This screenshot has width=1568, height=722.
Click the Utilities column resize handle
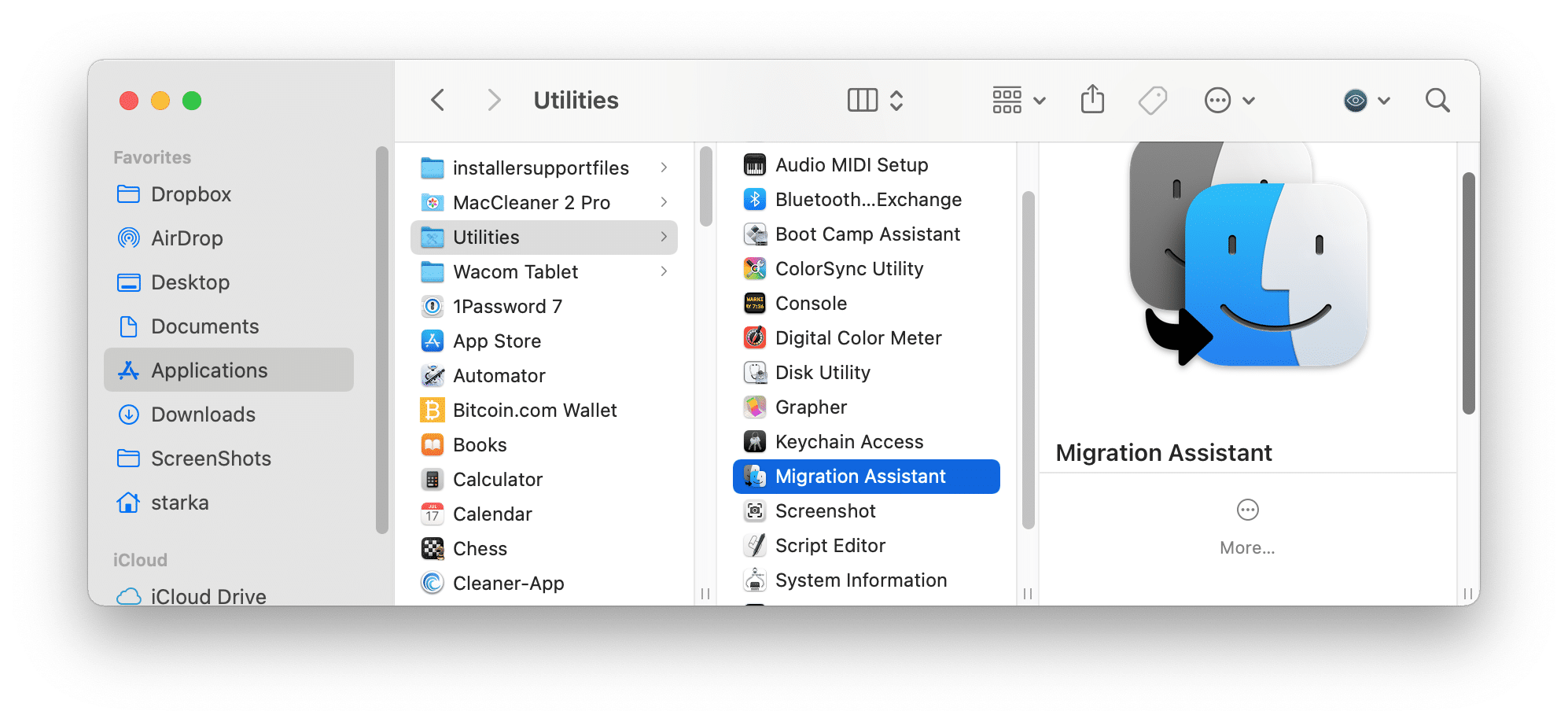[1028, 594]
